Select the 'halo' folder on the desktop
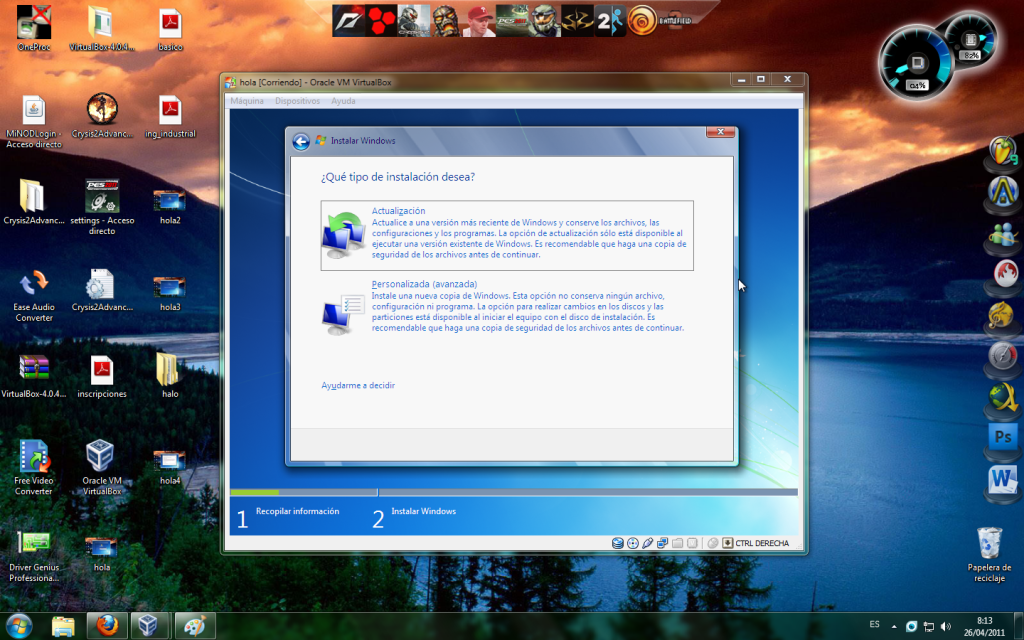 (170, 376)
